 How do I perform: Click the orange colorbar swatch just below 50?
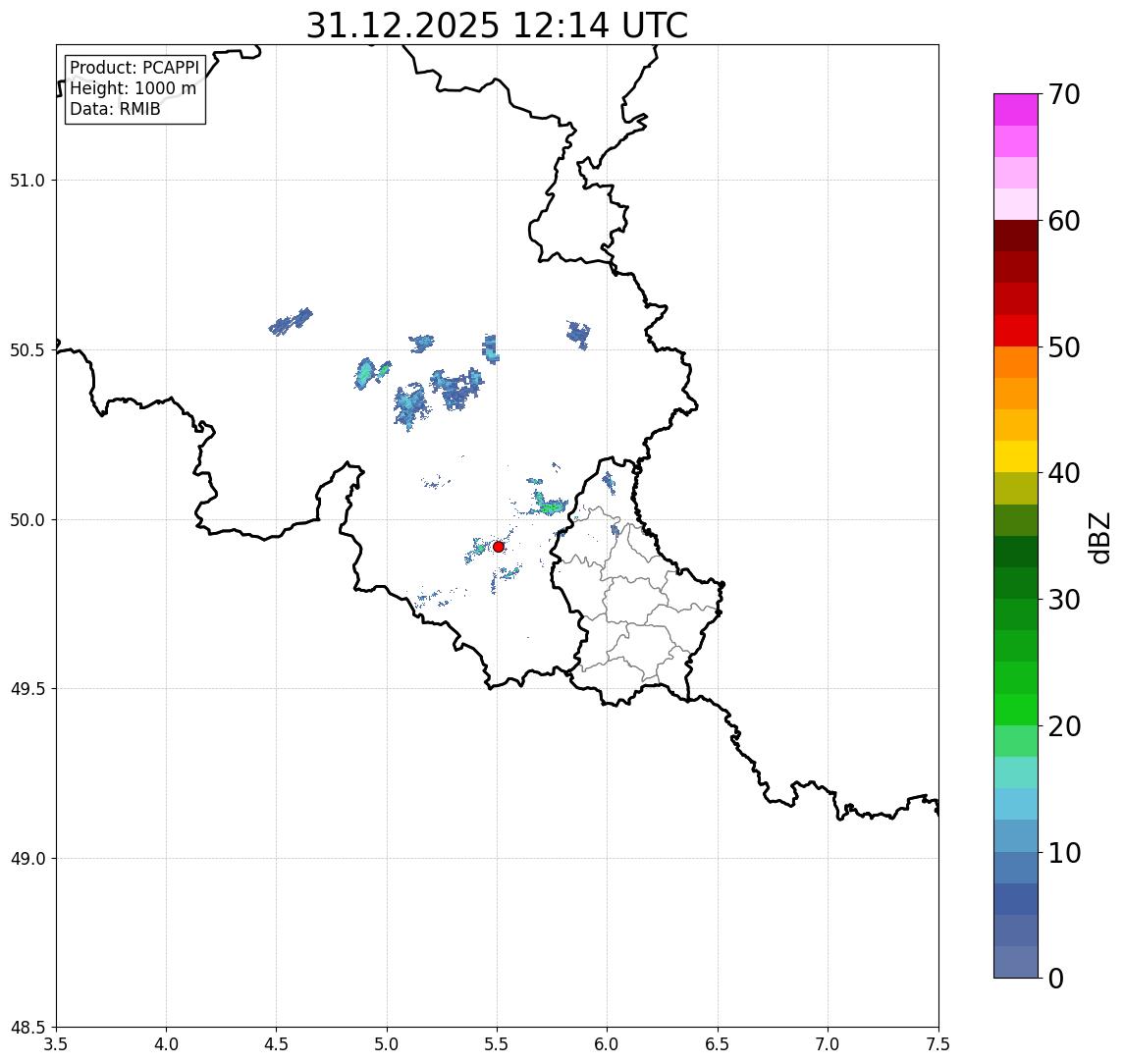coord(1016,362)
